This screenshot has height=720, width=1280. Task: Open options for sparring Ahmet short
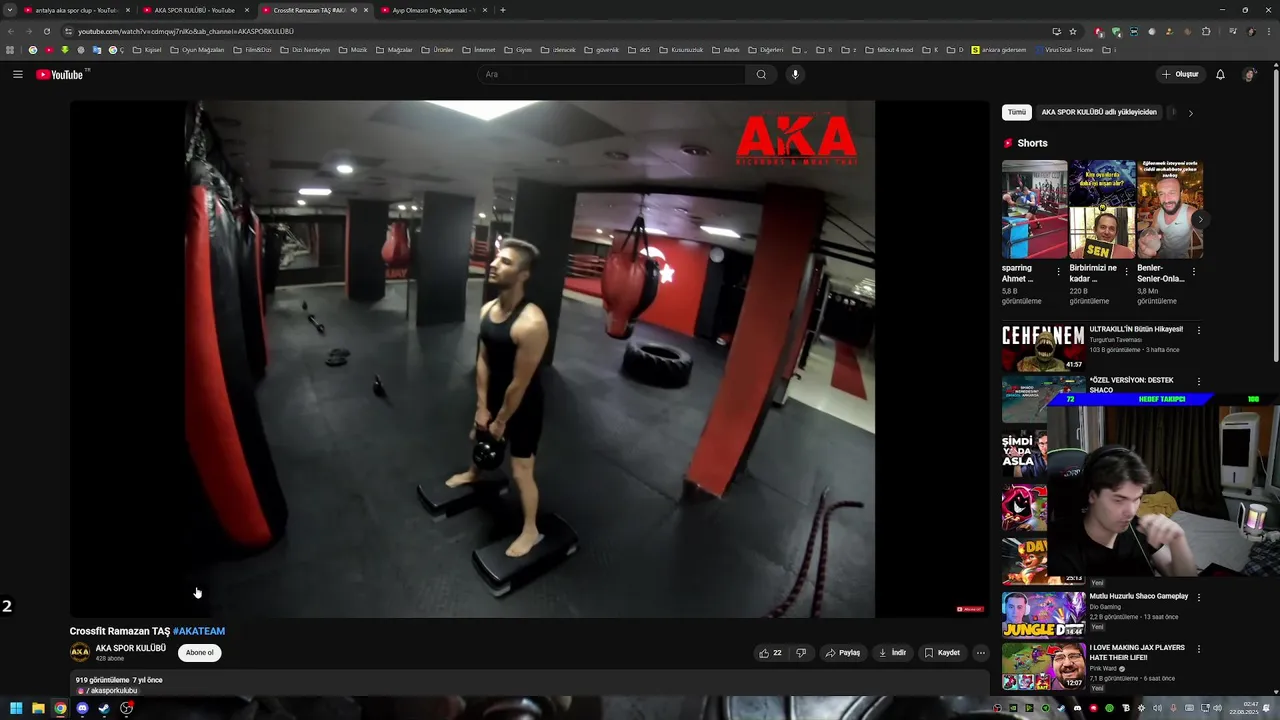point(1059,271)
